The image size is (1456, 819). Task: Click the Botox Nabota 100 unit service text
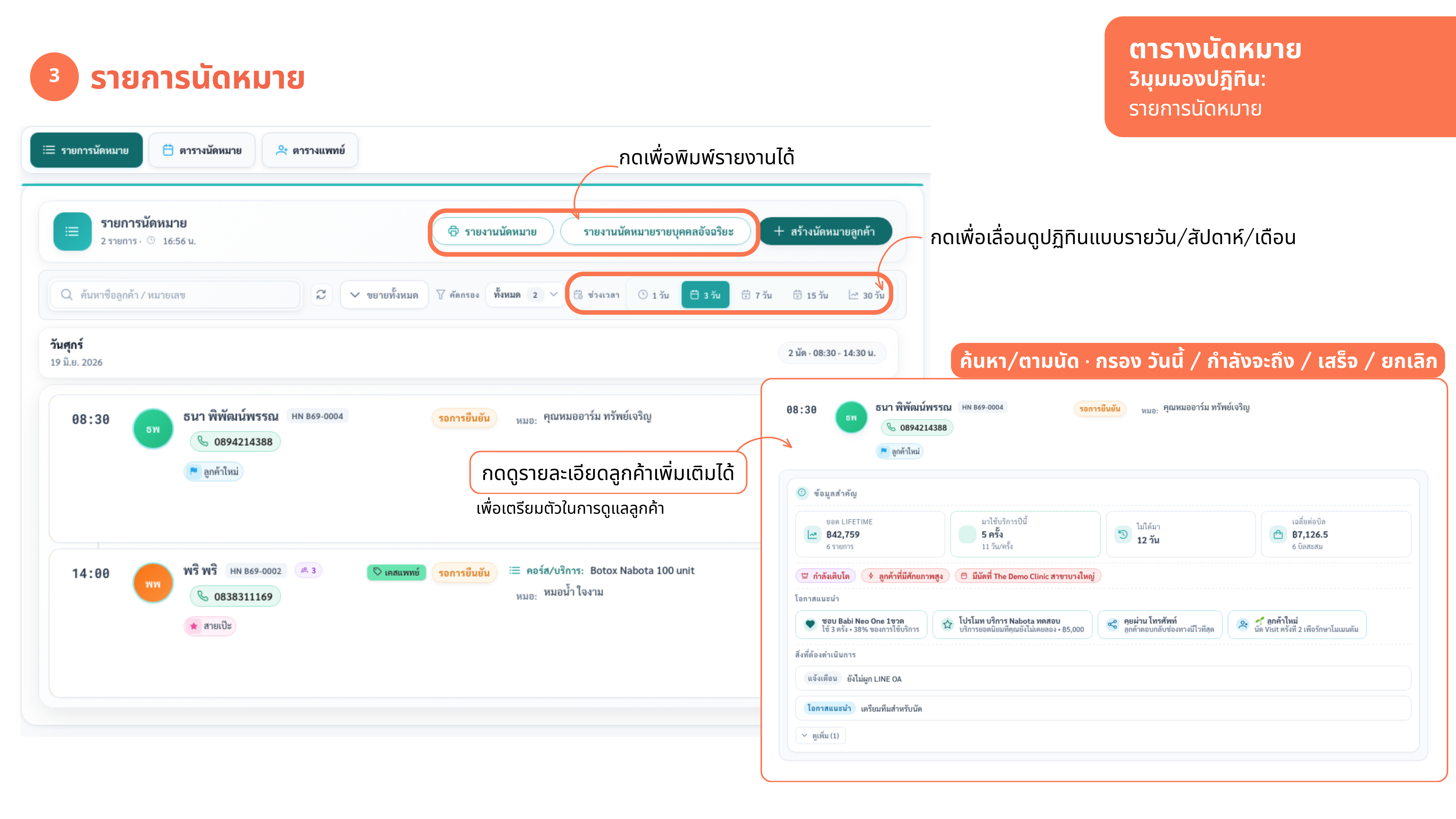click(x=642, y=570)
